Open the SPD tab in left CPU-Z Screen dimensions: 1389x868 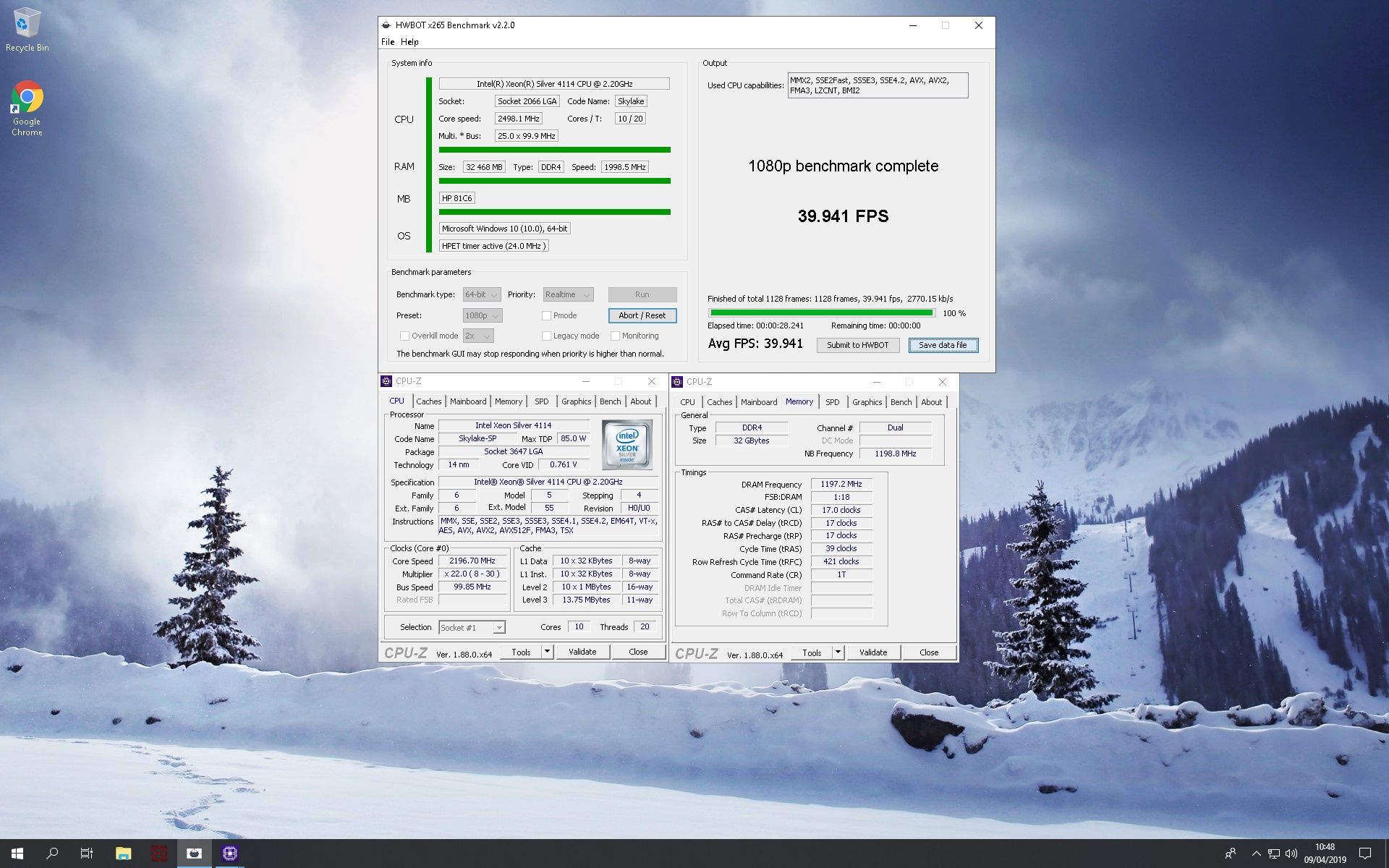tap(542, 401)
